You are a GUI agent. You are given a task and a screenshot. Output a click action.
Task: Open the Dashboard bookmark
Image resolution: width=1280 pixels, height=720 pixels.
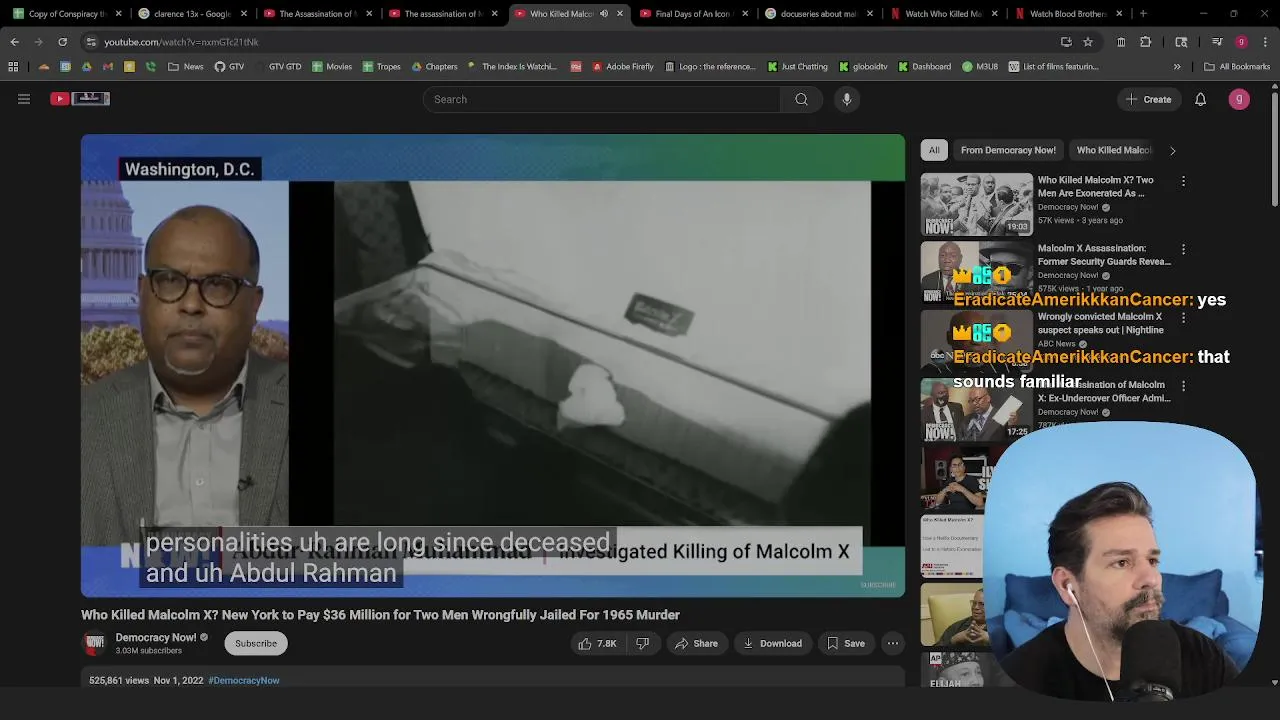[924, 67]
